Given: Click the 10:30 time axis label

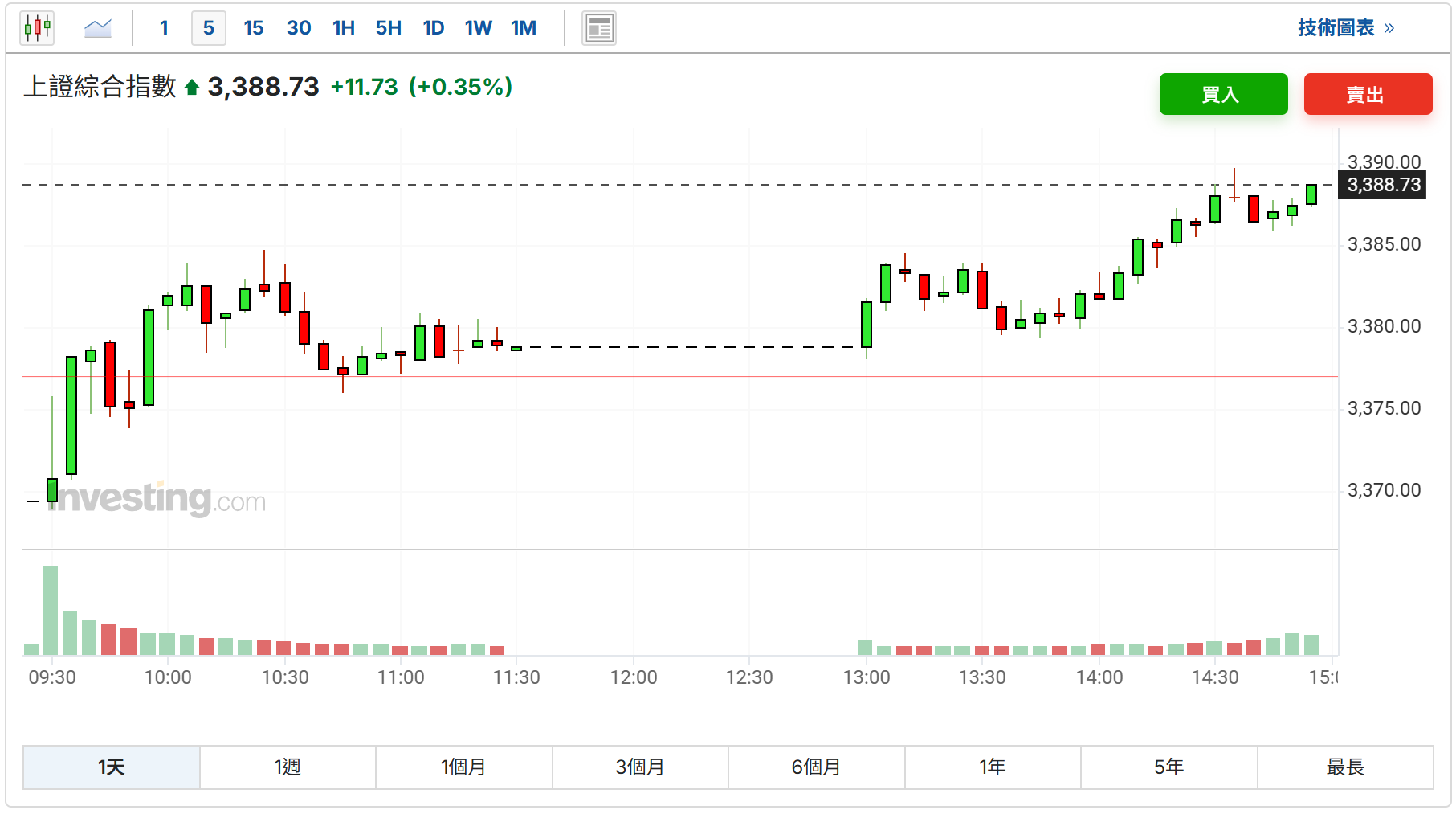Looking at the screenshot, I should click(285, 677).
